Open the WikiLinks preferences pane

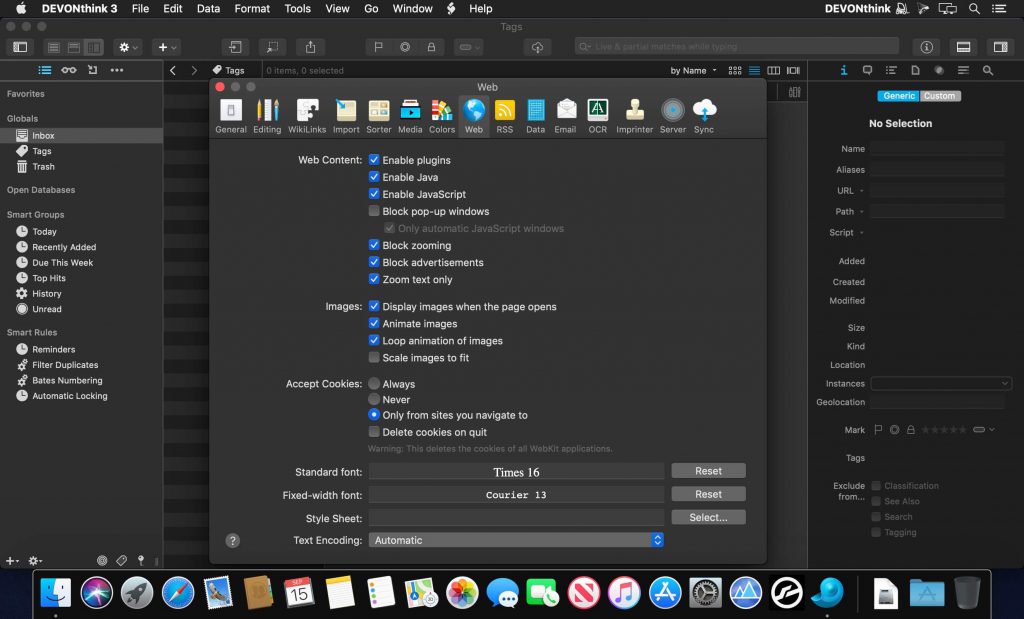coord(308,116)
